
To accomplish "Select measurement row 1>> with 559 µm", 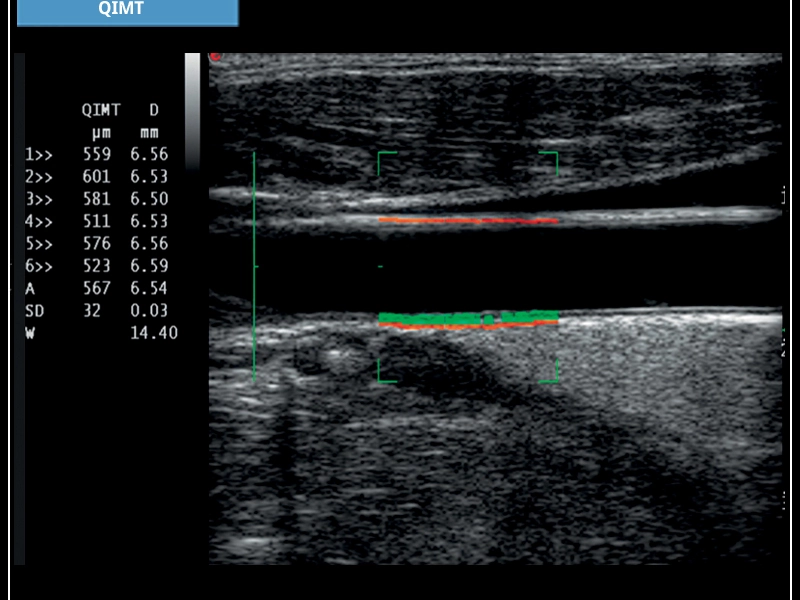I will [x=96, y=154].
